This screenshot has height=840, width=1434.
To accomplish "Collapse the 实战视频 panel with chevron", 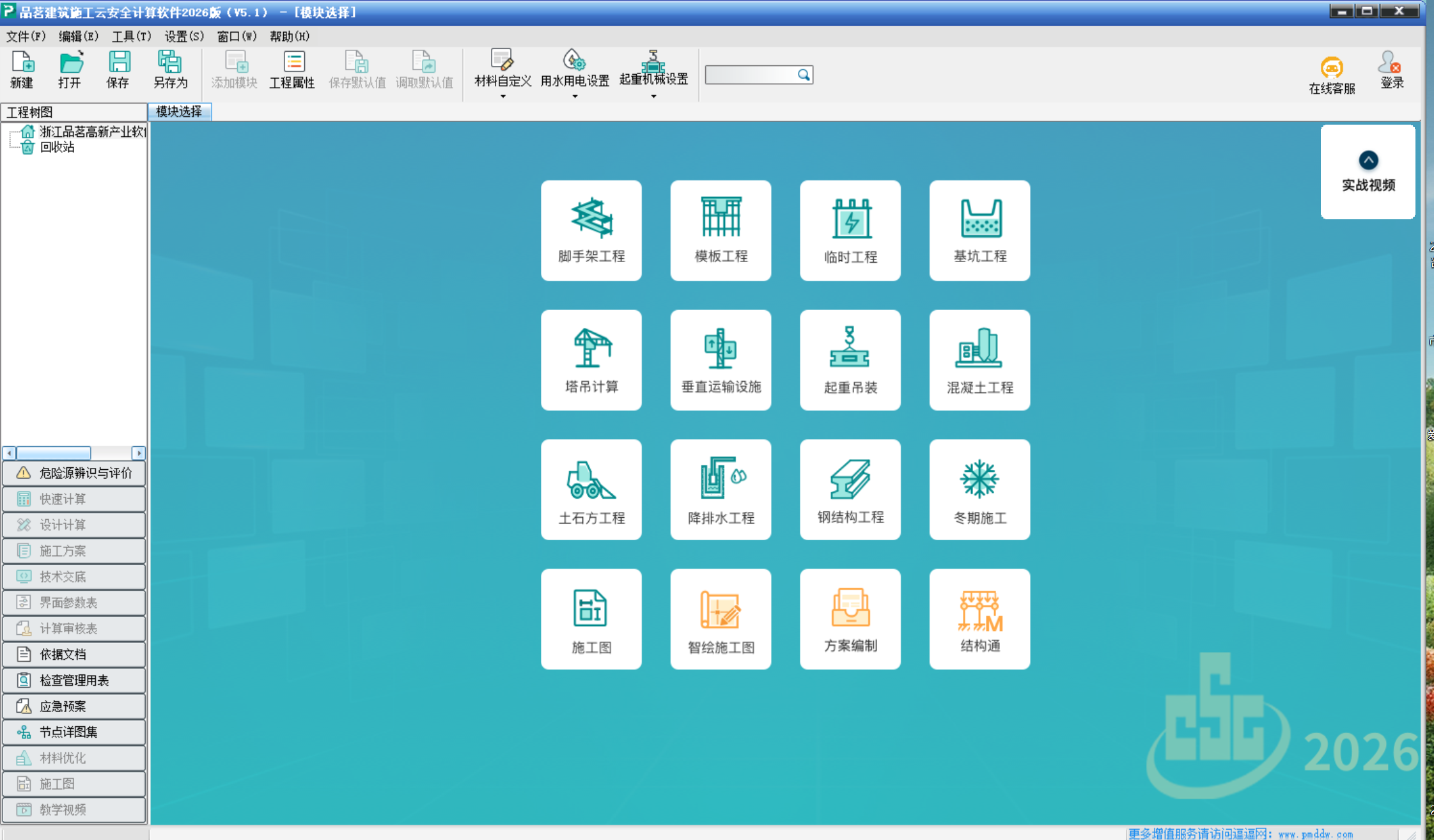I will point(1368,160).
